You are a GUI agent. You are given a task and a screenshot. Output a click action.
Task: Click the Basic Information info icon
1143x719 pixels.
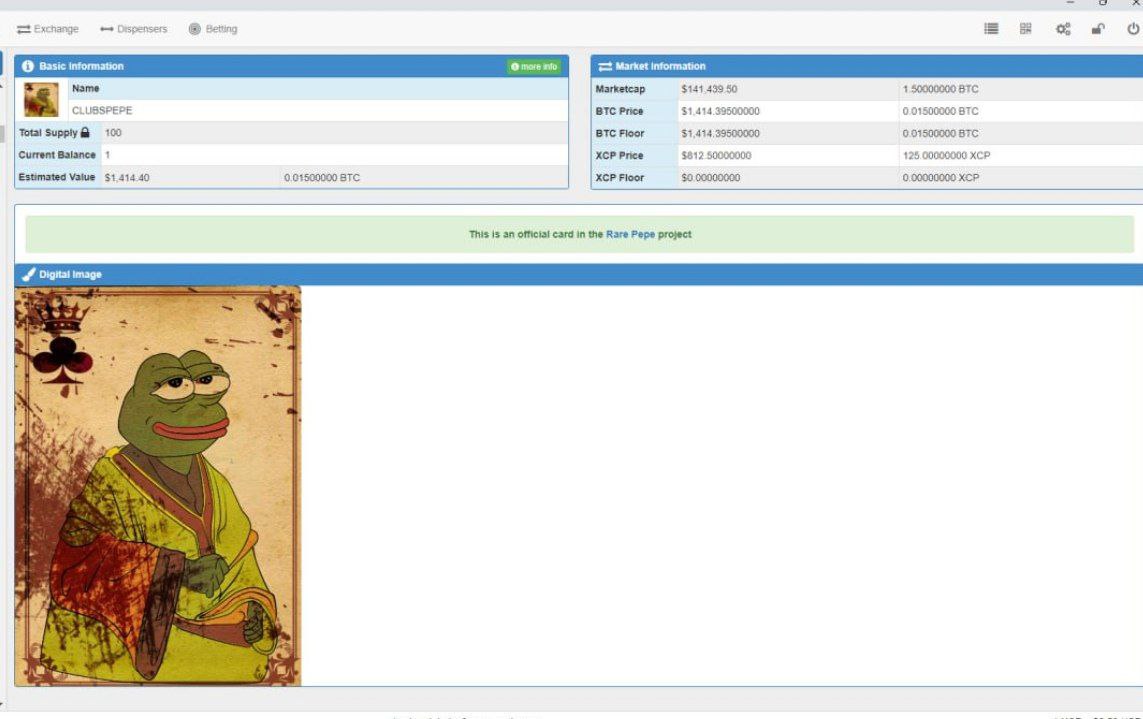(x=28, y=66)
